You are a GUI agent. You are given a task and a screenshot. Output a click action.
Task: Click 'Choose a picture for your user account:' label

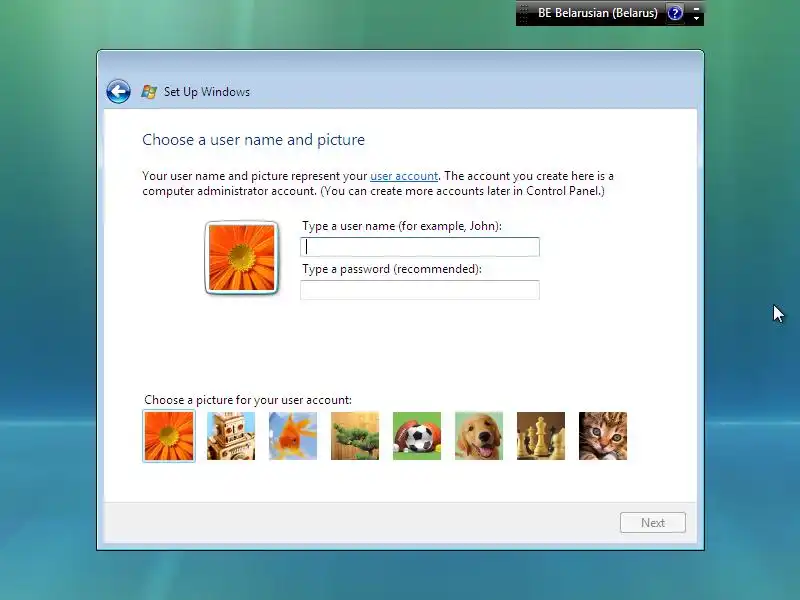pyautogui.click(x=248, y=399)
